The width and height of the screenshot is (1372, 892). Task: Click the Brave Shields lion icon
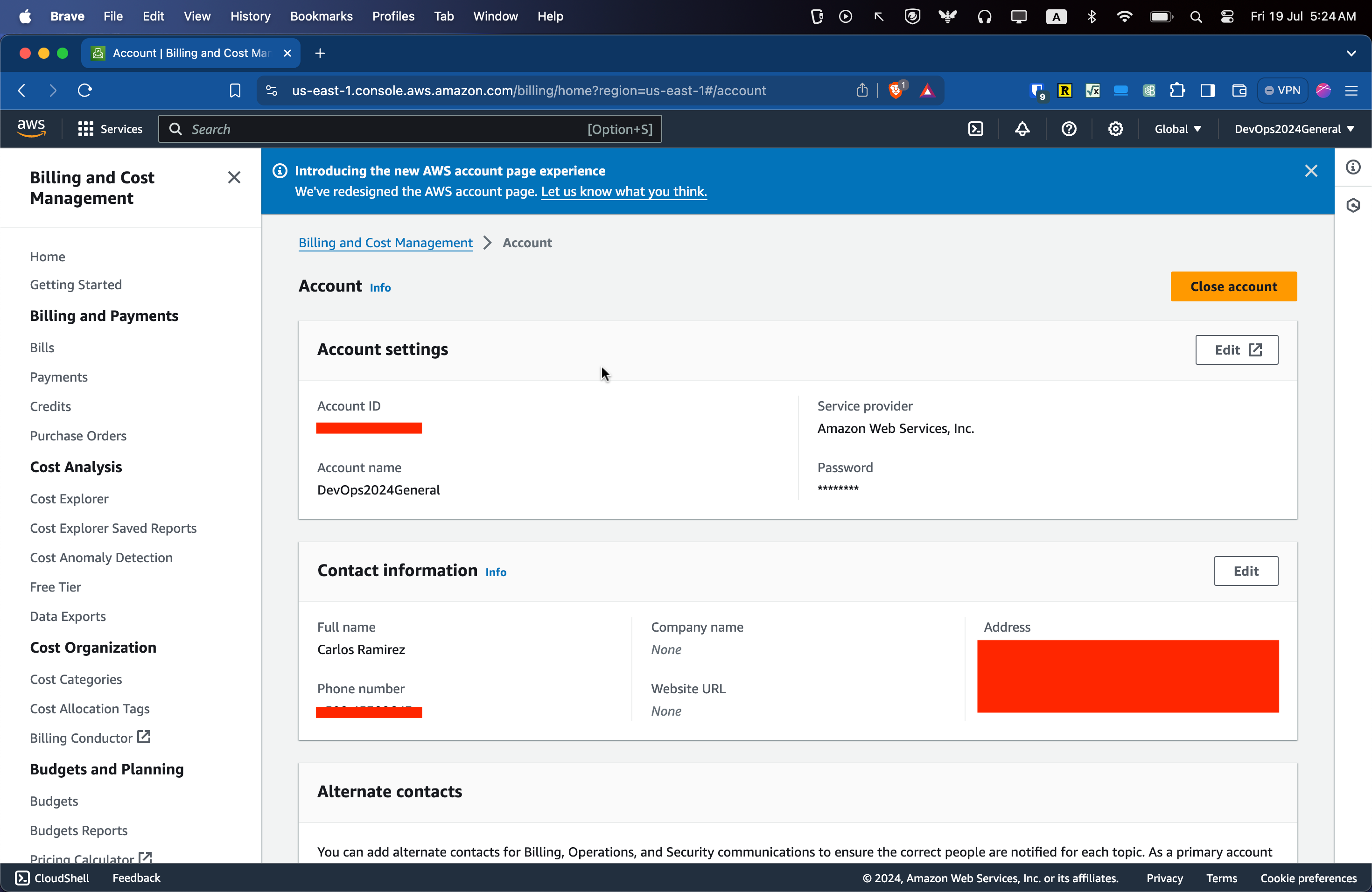pos(895,91)
